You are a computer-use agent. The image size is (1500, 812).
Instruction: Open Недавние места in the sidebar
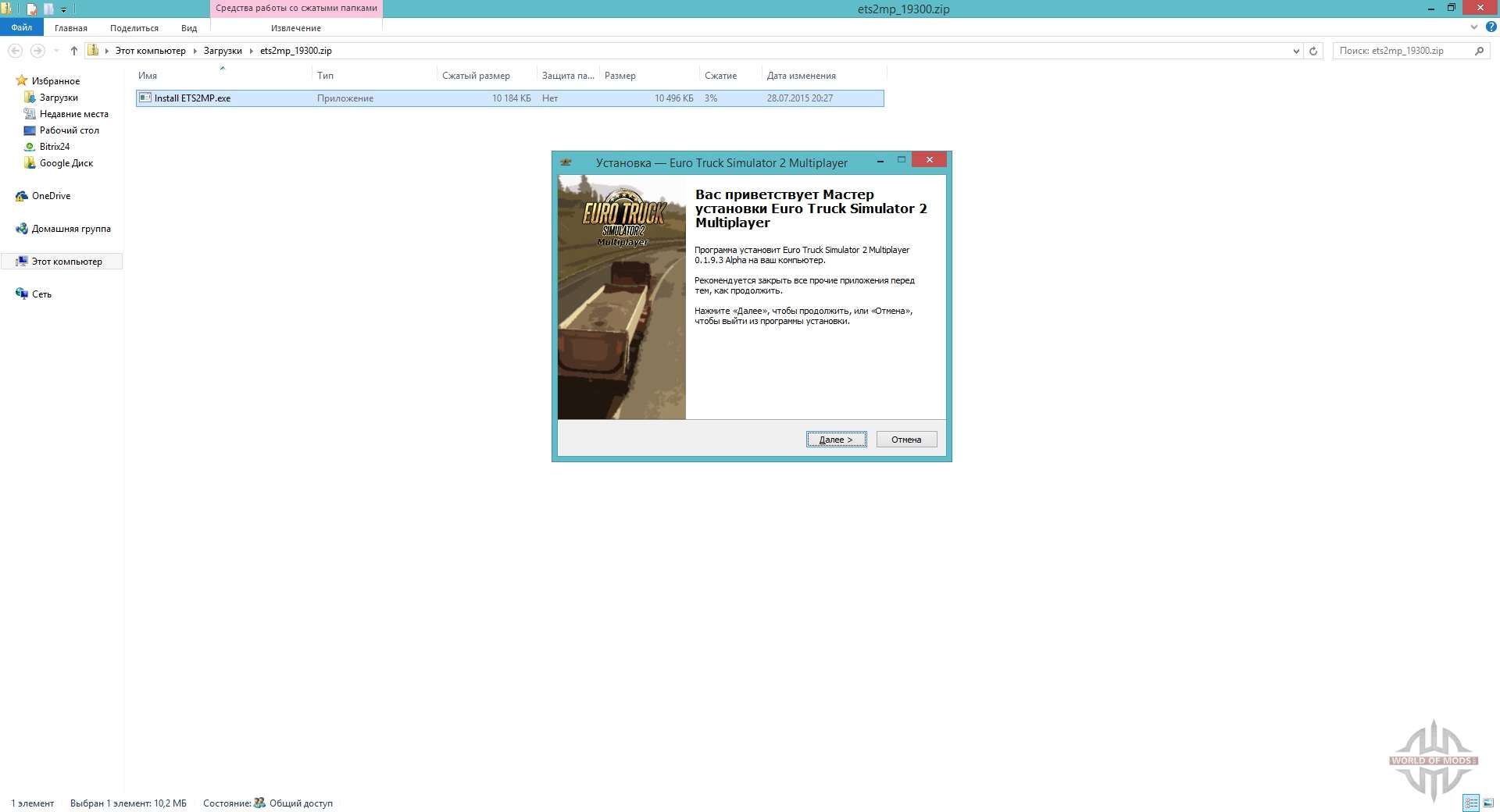coord(73,114)
